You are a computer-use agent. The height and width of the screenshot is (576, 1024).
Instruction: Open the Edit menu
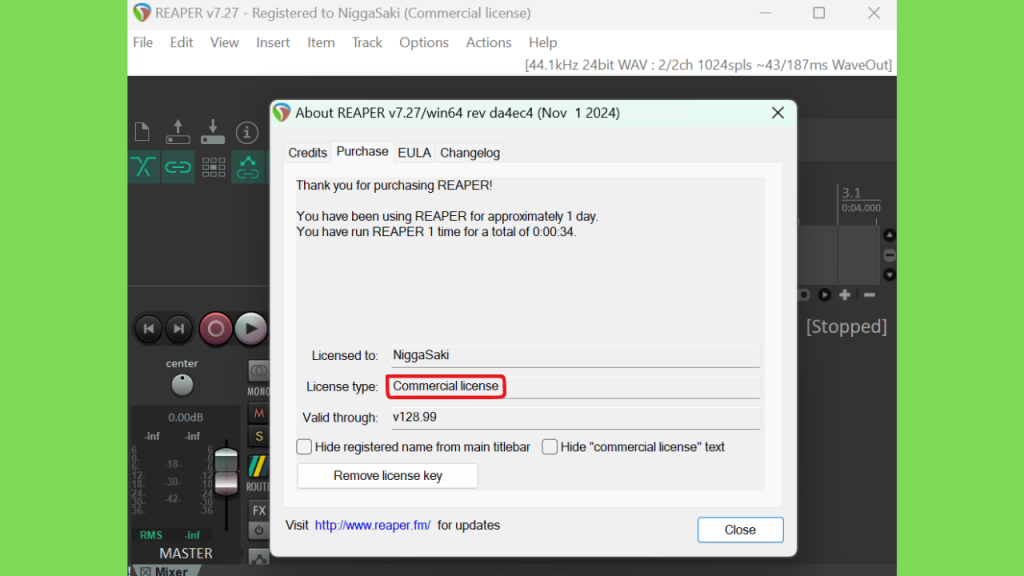pyautogui.click(x=181, y=42)
